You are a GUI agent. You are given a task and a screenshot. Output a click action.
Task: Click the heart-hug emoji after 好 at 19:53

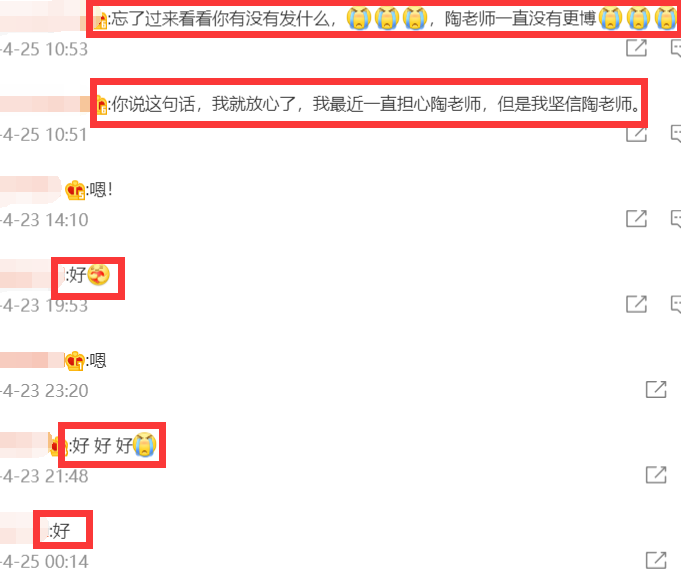[x=99, y=275]
